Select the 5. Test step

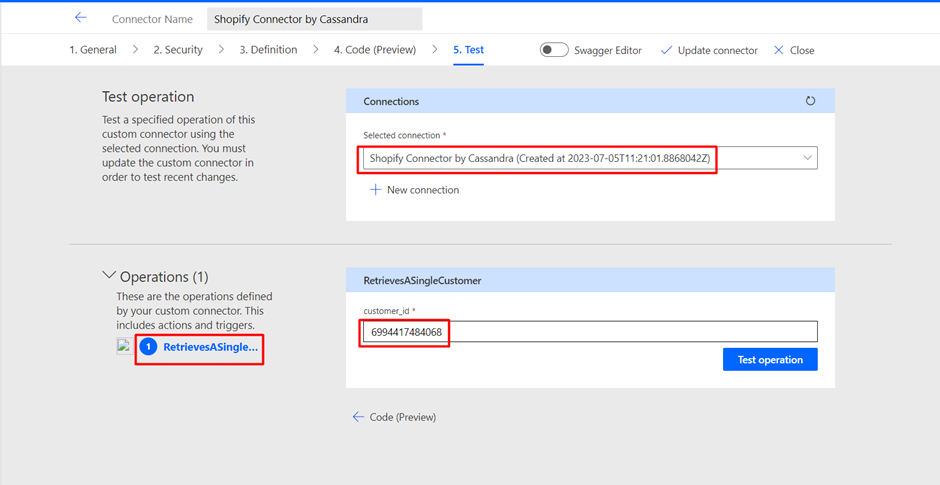[x=468, y=50]
